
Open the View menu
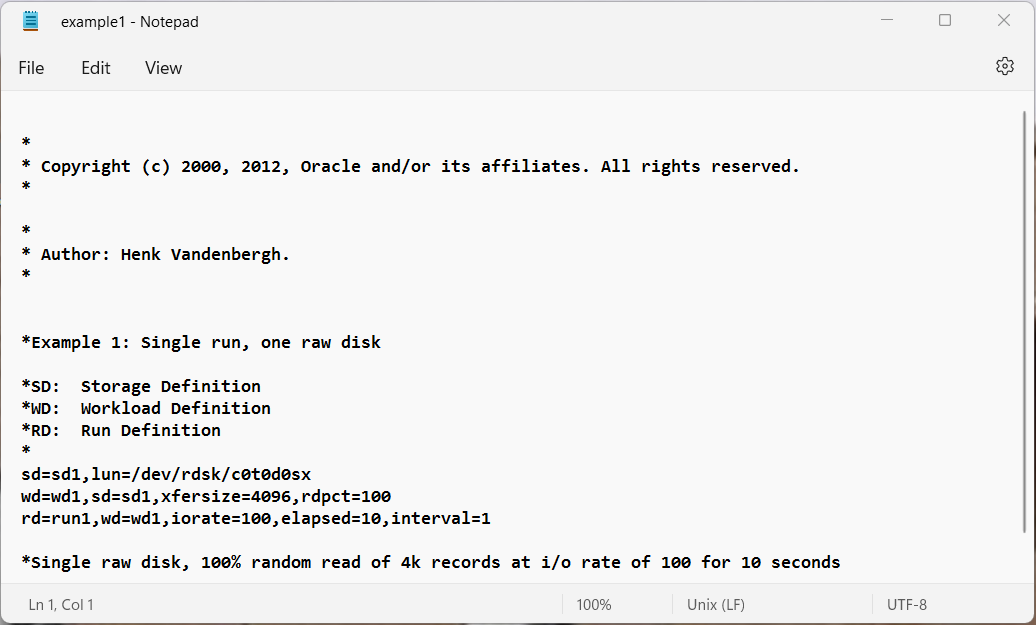[163, 68]
